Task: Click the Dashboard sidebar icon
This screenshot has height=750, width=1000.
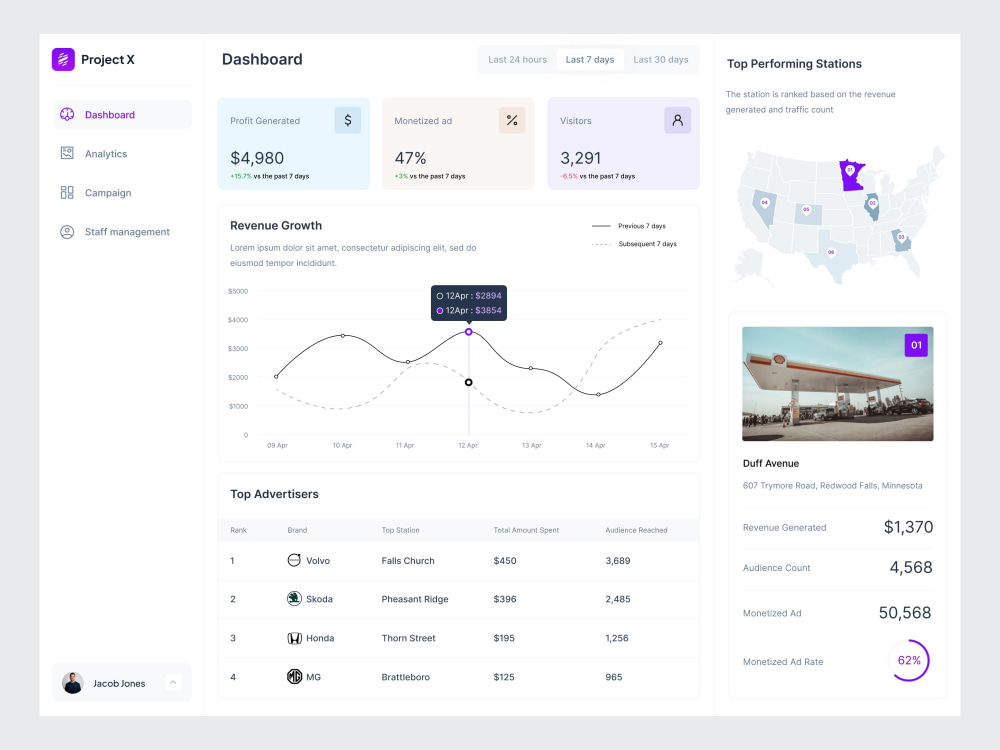Action: click(x=67, y=114)
